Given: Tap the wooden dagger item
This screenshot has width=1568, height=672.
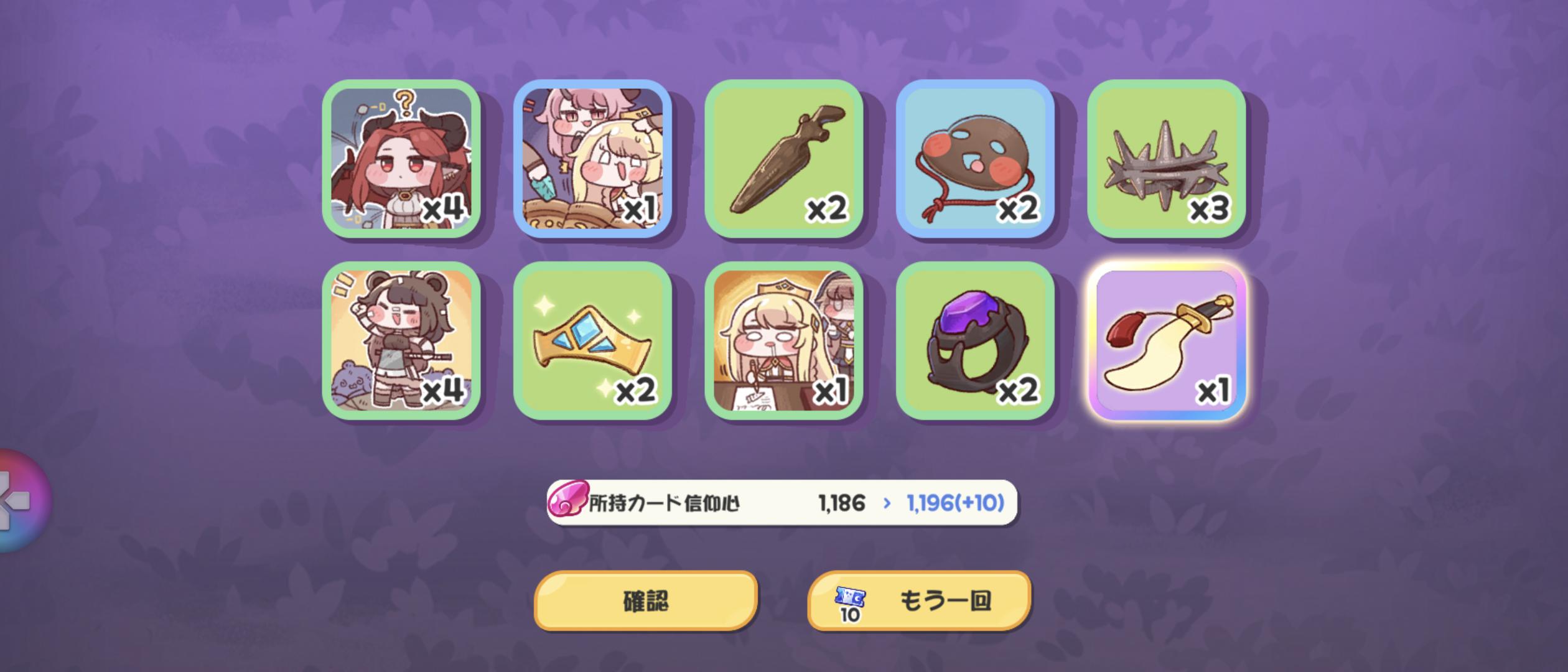Looking at the screenshot, I should click(x=783, y=158).
